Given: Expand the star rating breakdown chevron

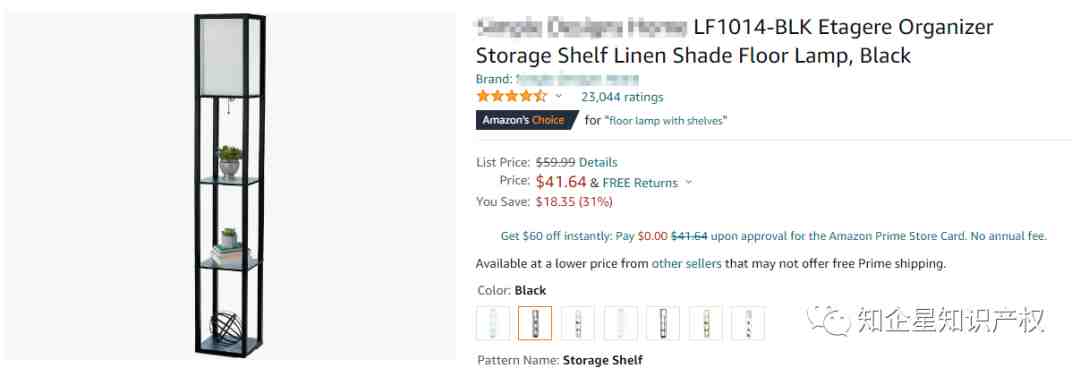Looking at the screenshot, I should [x=559, y=96].
